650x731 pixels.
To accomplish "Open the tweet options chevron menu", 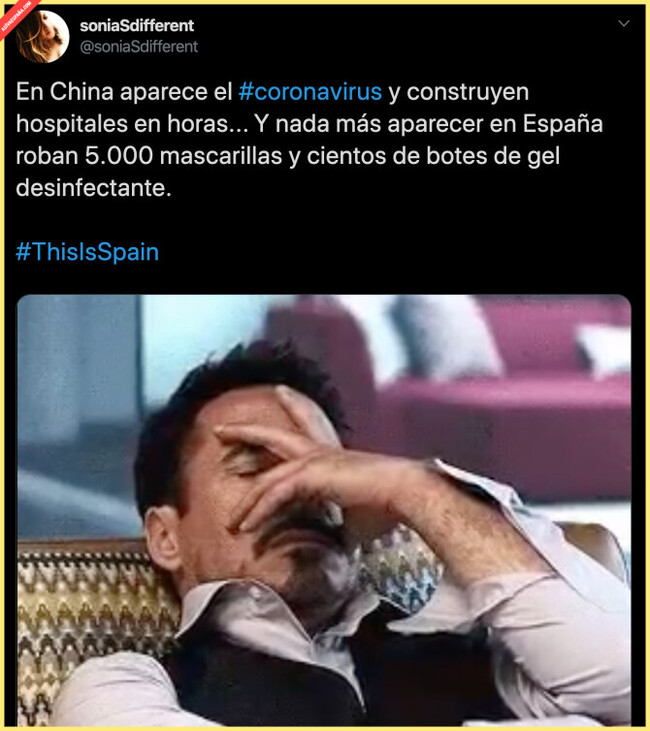I will tap(623, 23).
